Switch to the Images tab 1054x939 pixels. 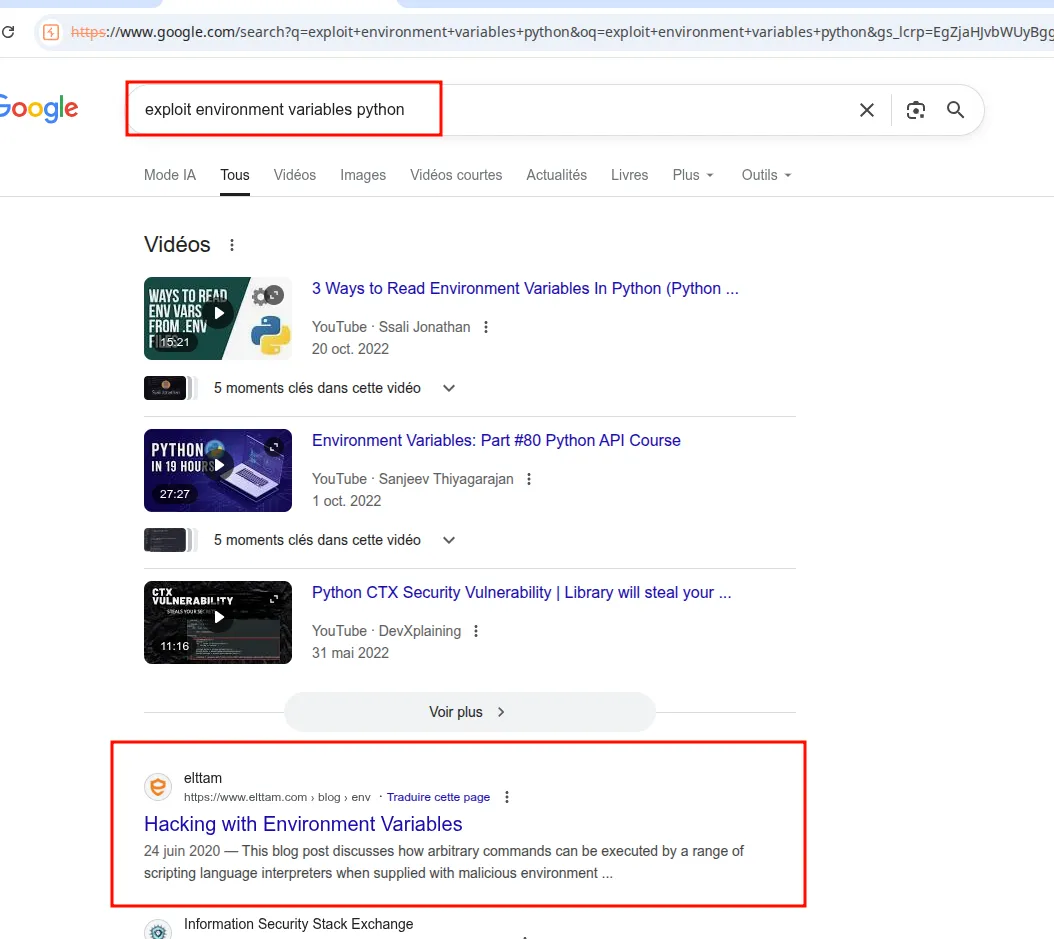pyautogui.click(x=362, y=175)
